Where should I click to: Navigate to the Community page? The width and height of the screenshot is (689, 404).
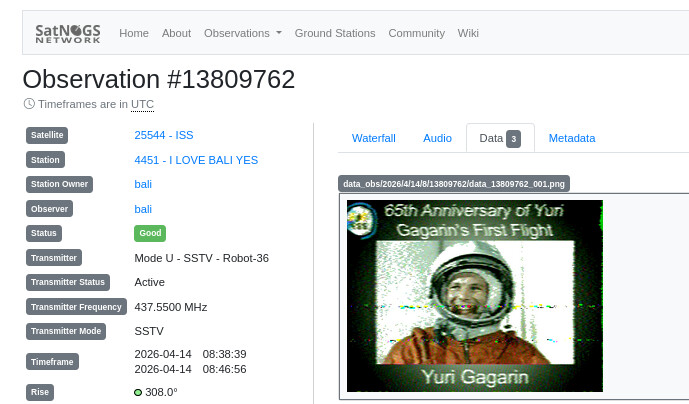pyautogui.click(x=416, y=33)
